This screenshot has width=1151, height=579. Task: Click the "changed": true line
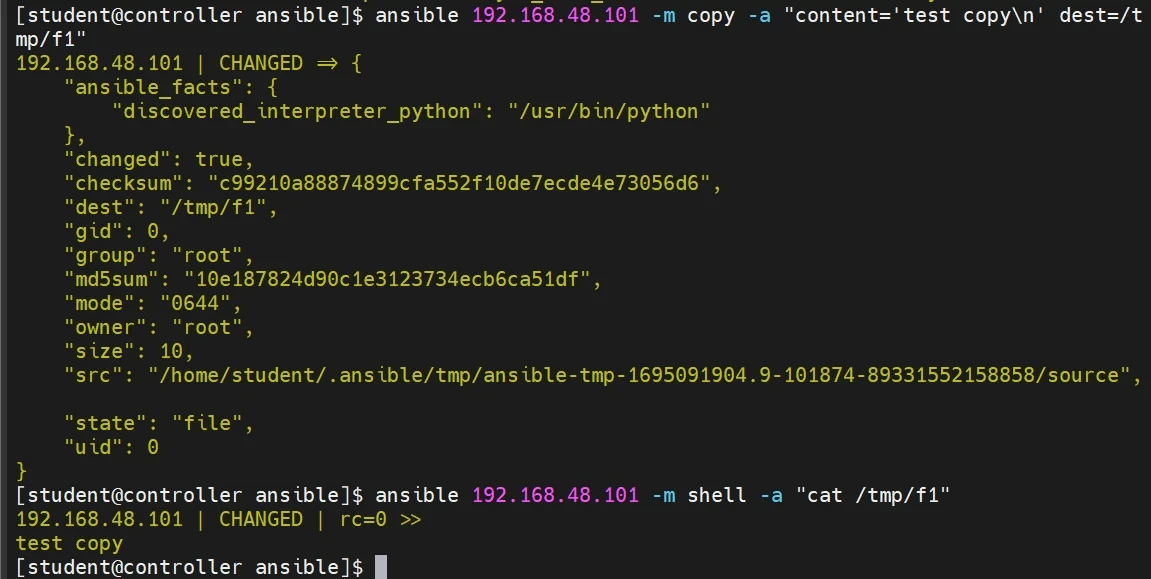[159, 159]
